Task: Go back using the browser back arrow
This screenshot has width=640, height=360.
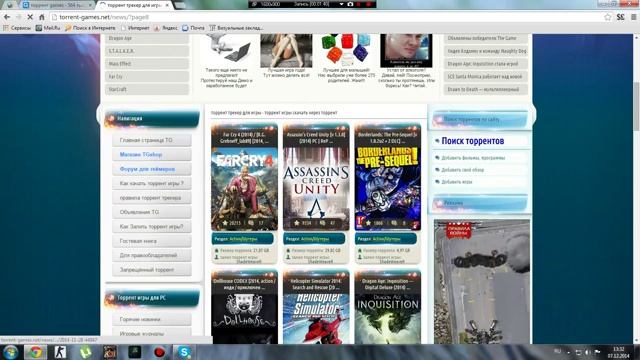Action: click(7, 17)
